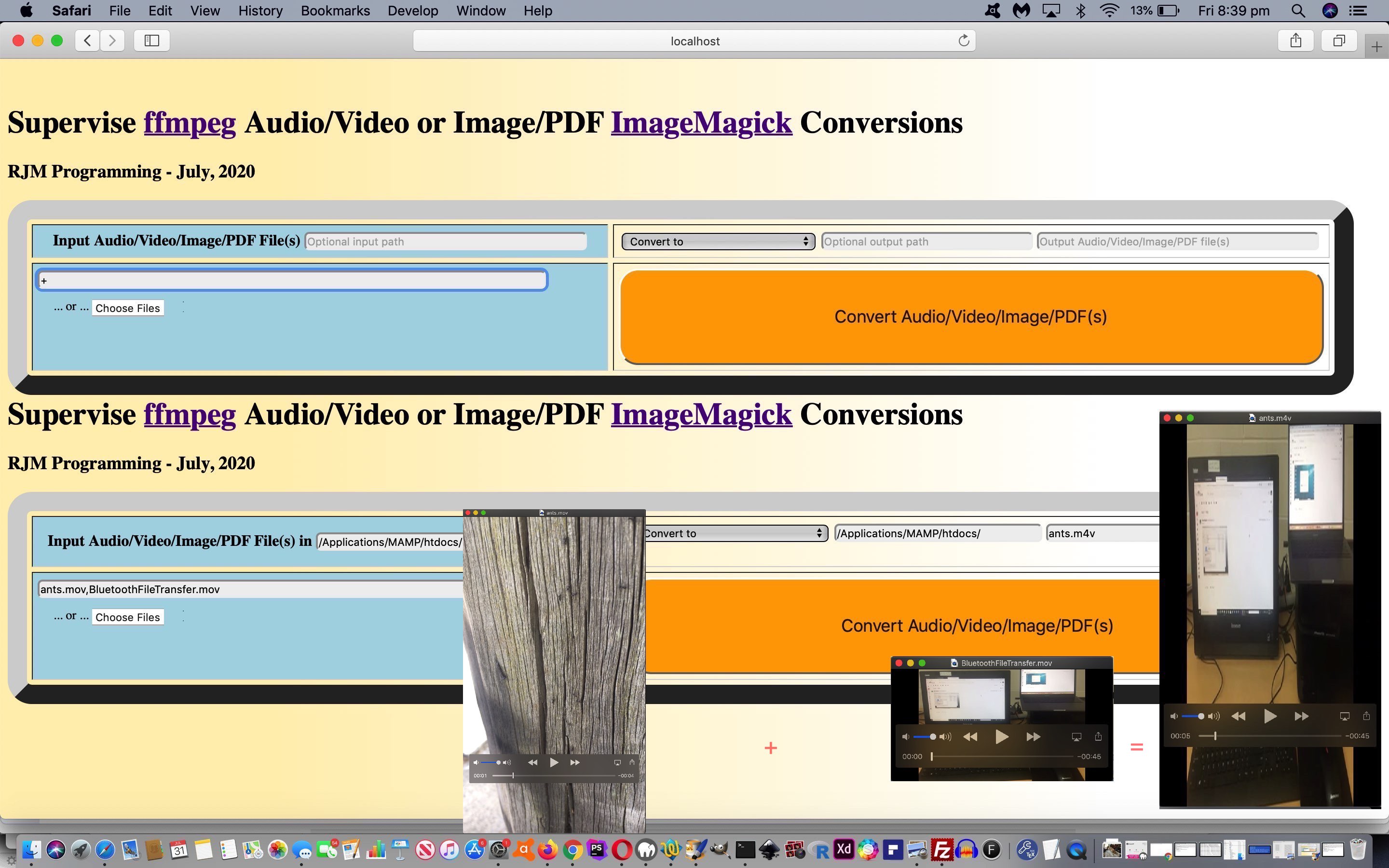
Task: Open the Safari Share button
Action: tap(1295, 40)
